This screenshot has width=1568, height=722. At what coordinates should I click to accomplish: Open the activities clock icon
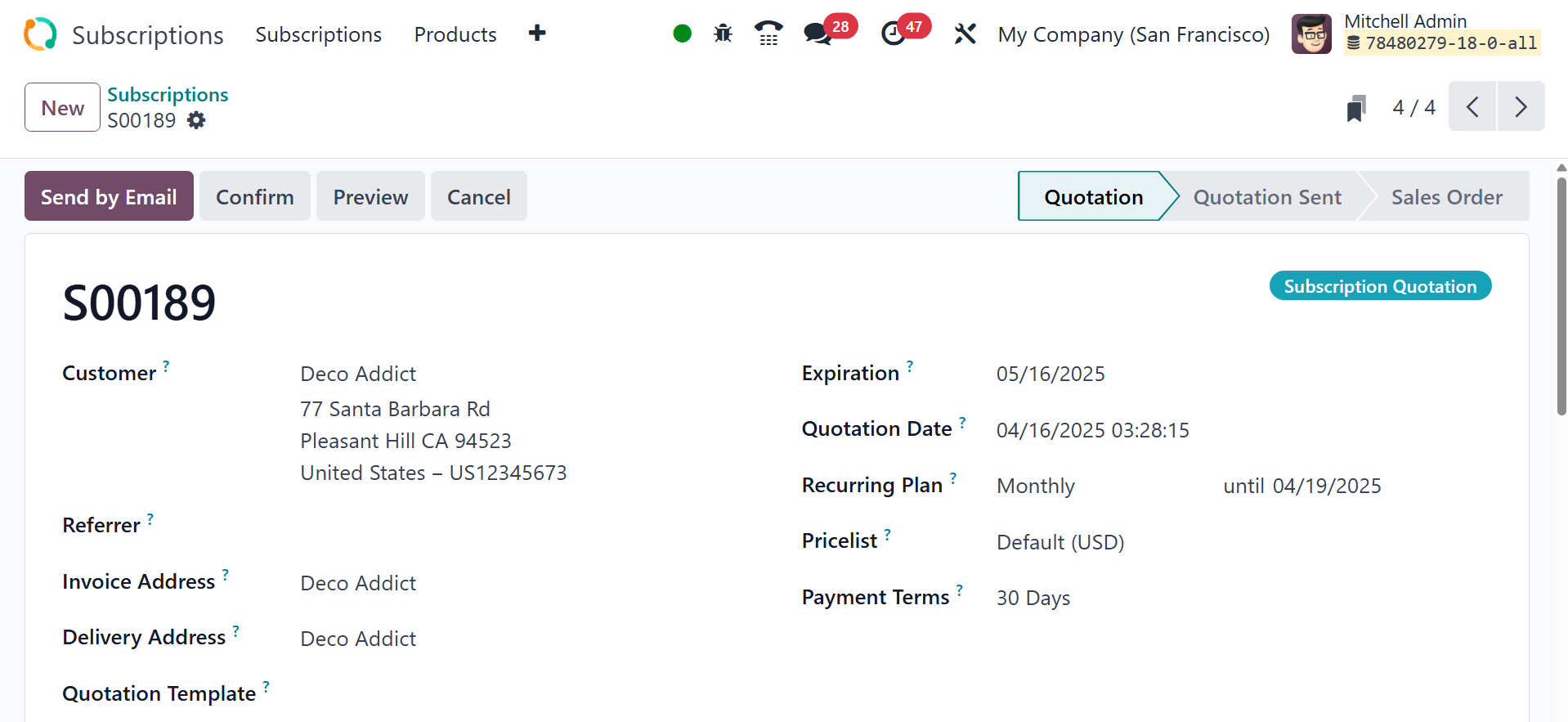[x=894, y=34]
